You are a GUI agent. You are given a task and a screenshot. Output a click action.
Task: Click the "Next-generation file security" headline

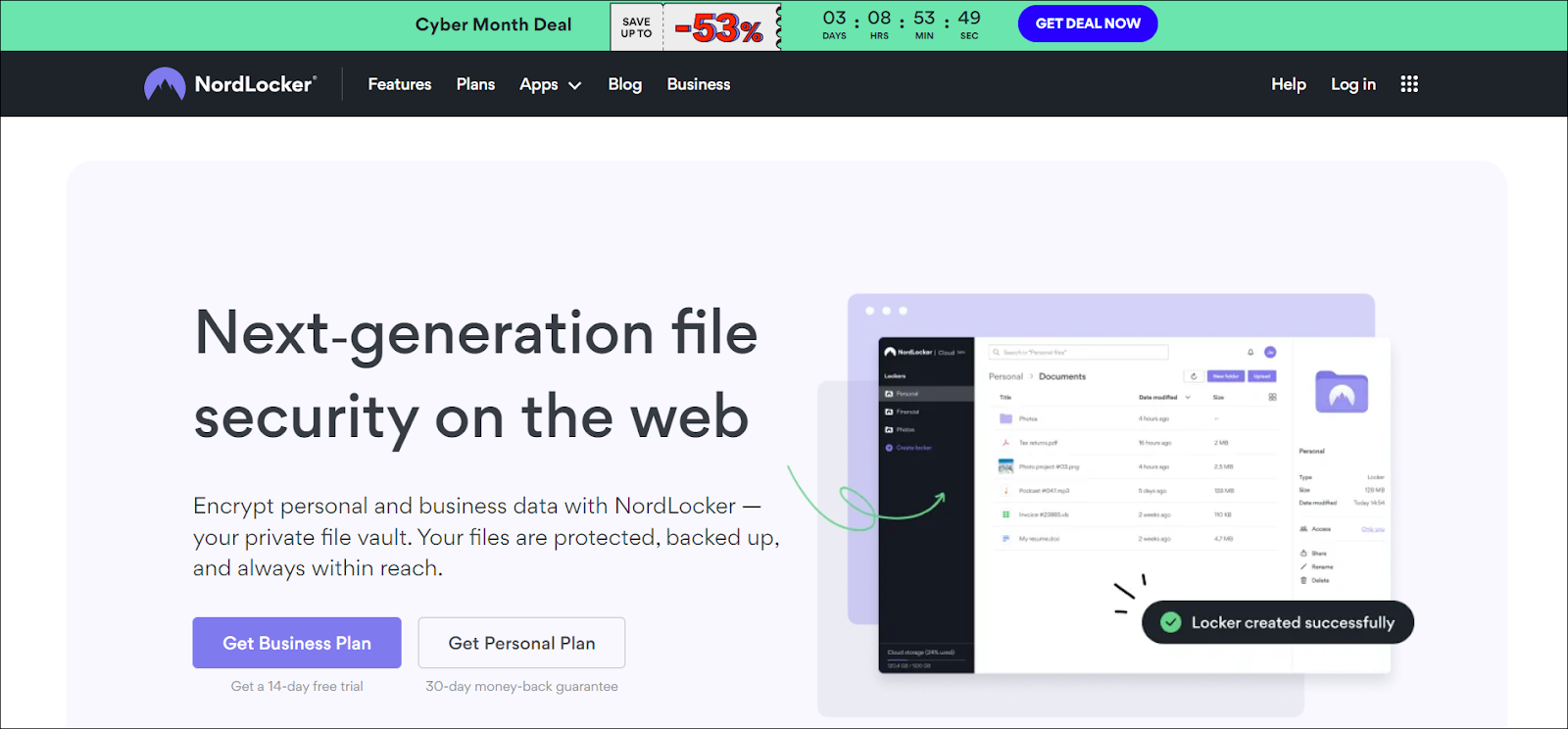(476, 374)
